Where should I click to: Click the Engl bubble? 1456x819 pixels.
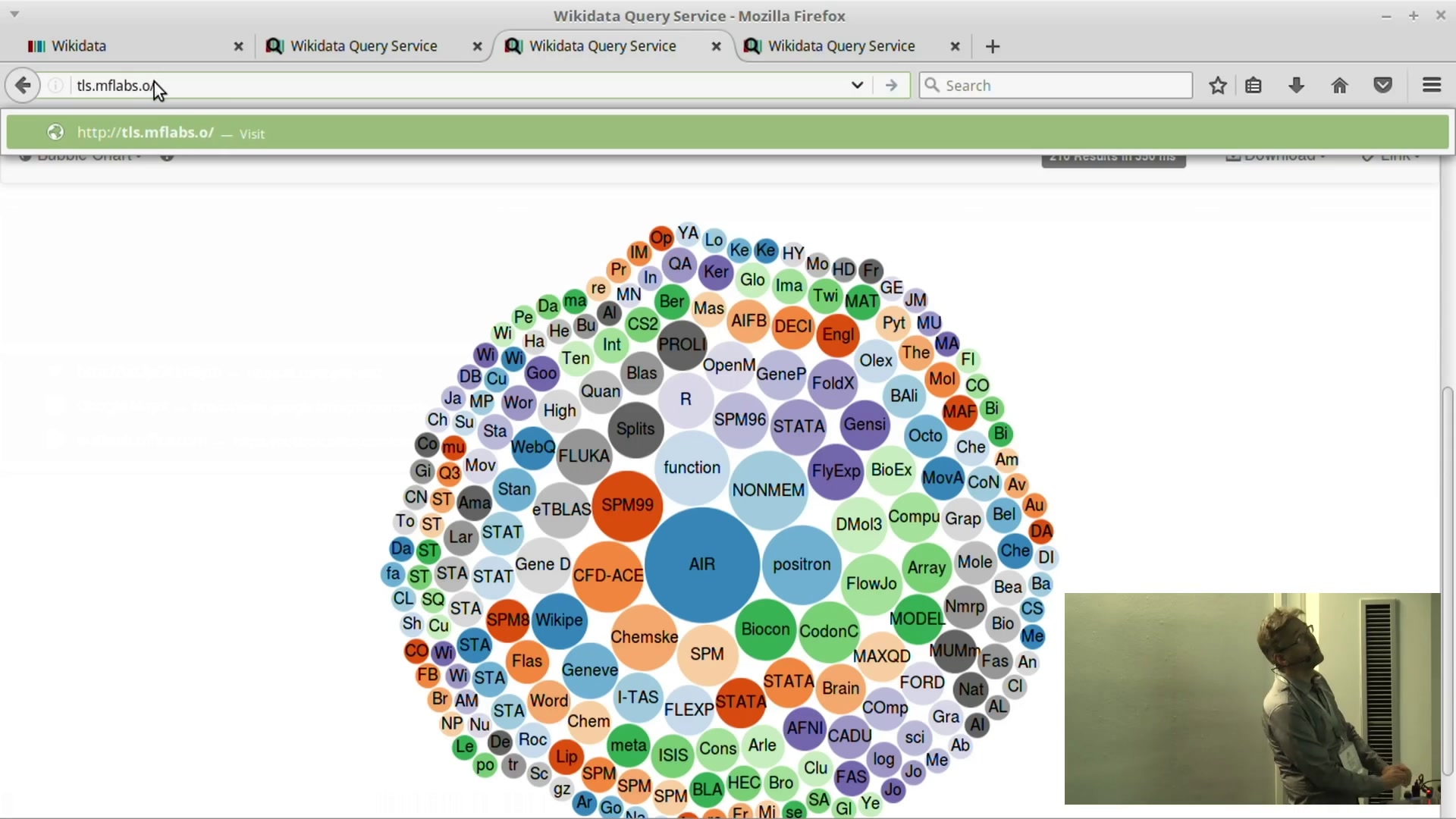(838, 334)
